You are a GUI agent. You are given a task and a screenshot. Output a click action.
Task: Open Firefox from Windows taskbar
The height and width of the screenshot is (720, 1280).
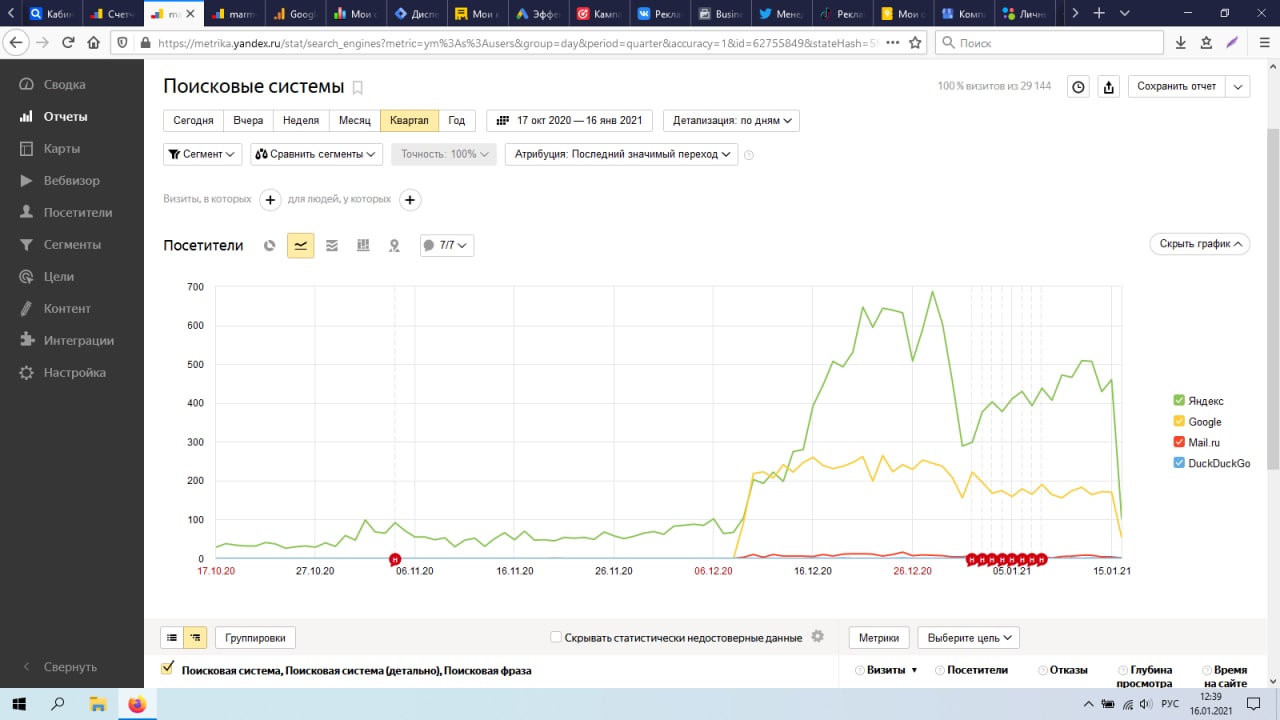(x=136, y=704)
